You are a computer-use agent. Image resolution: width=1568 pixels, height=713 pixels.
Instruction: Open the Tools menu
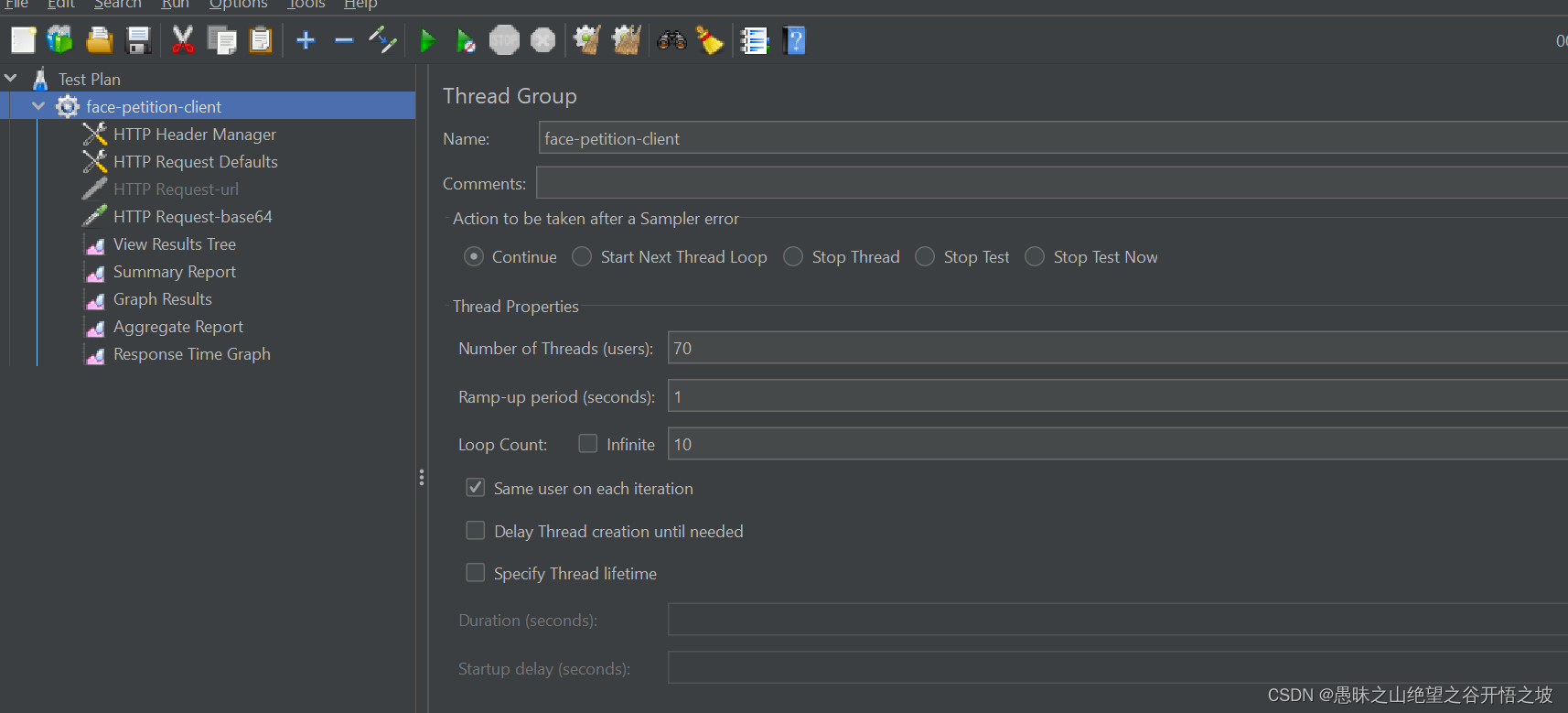306,5
